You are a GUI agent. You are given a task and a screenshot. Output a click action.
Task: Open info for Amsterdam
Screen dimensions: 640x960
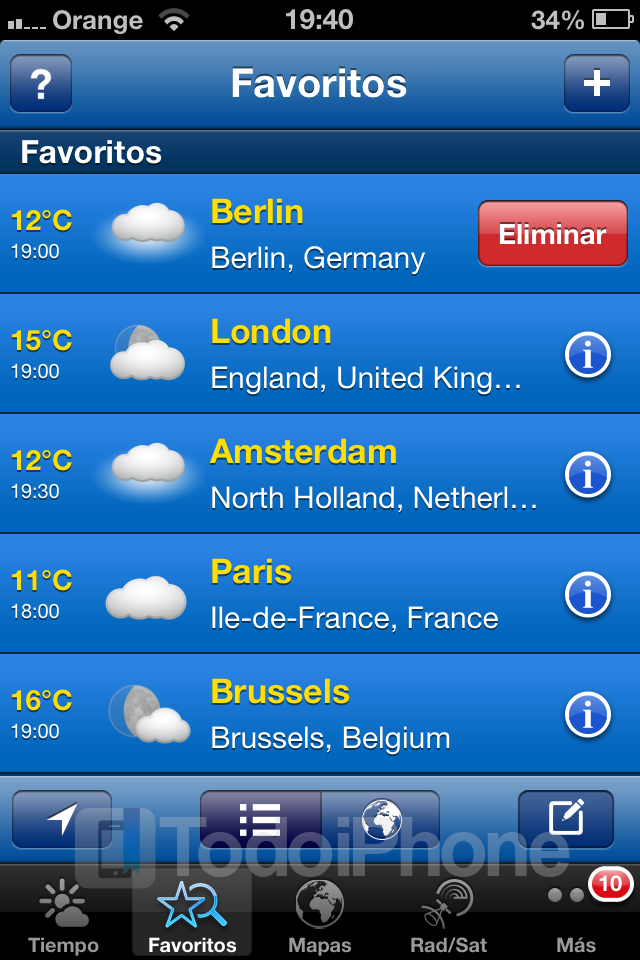(x=588, y=474)
